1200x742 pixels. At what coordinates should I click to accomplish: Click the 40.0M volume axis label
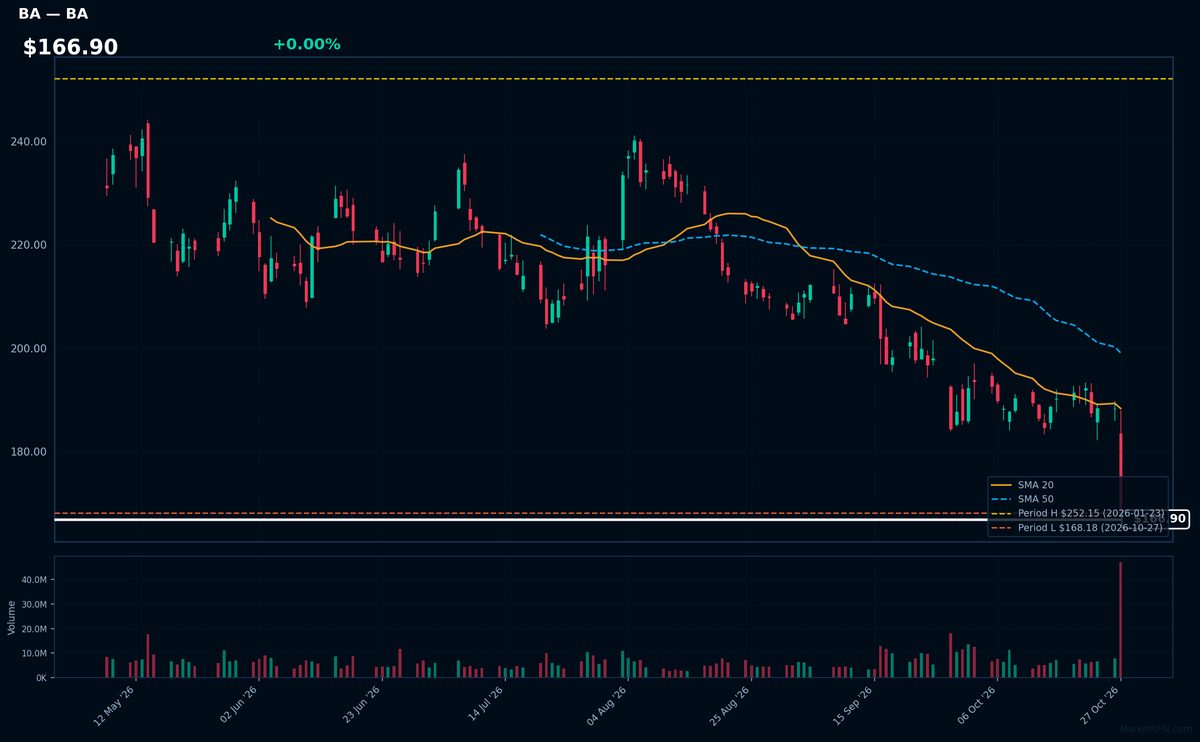35,580
